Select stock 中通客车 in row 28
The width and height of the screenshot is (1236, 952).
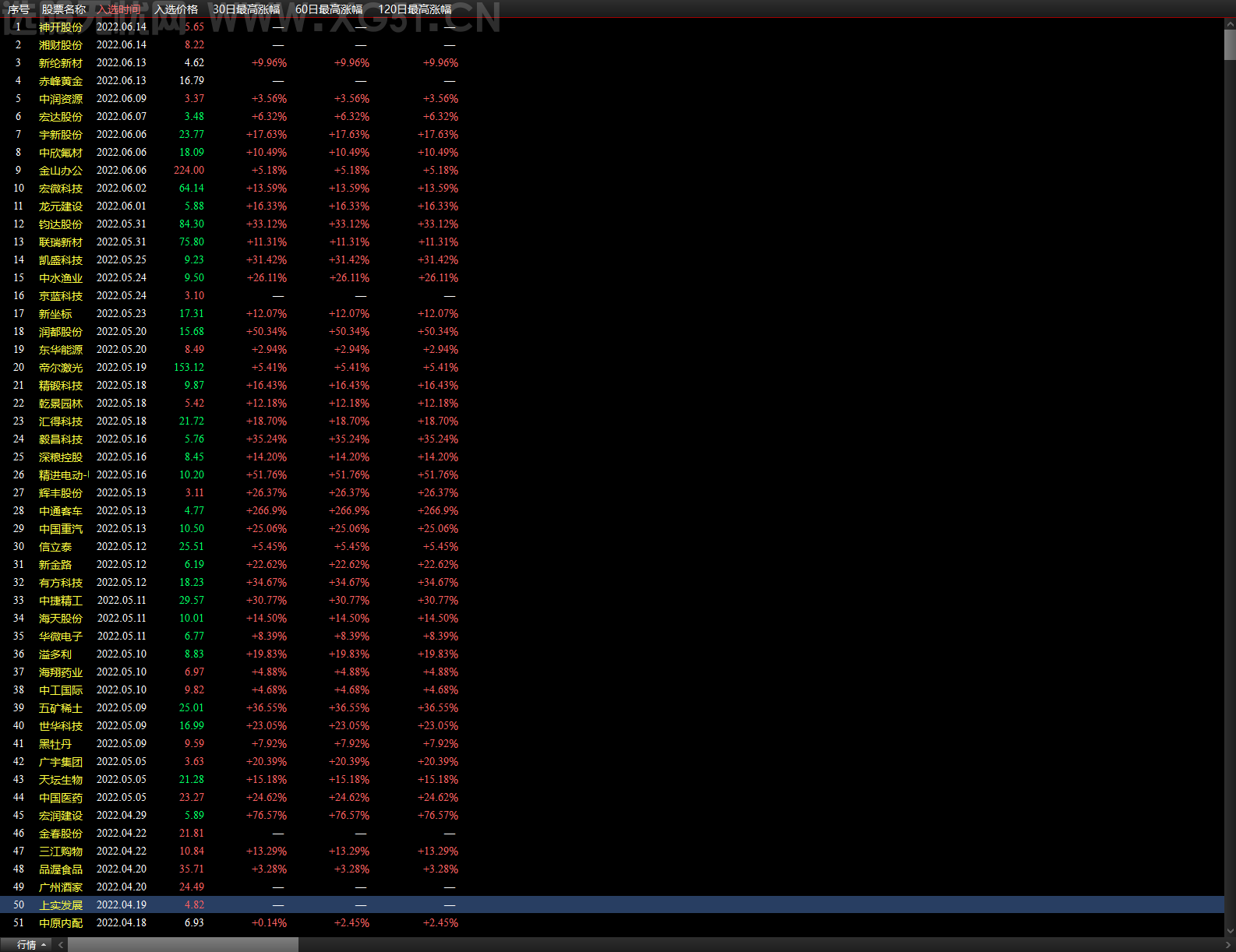coord(61,511)
